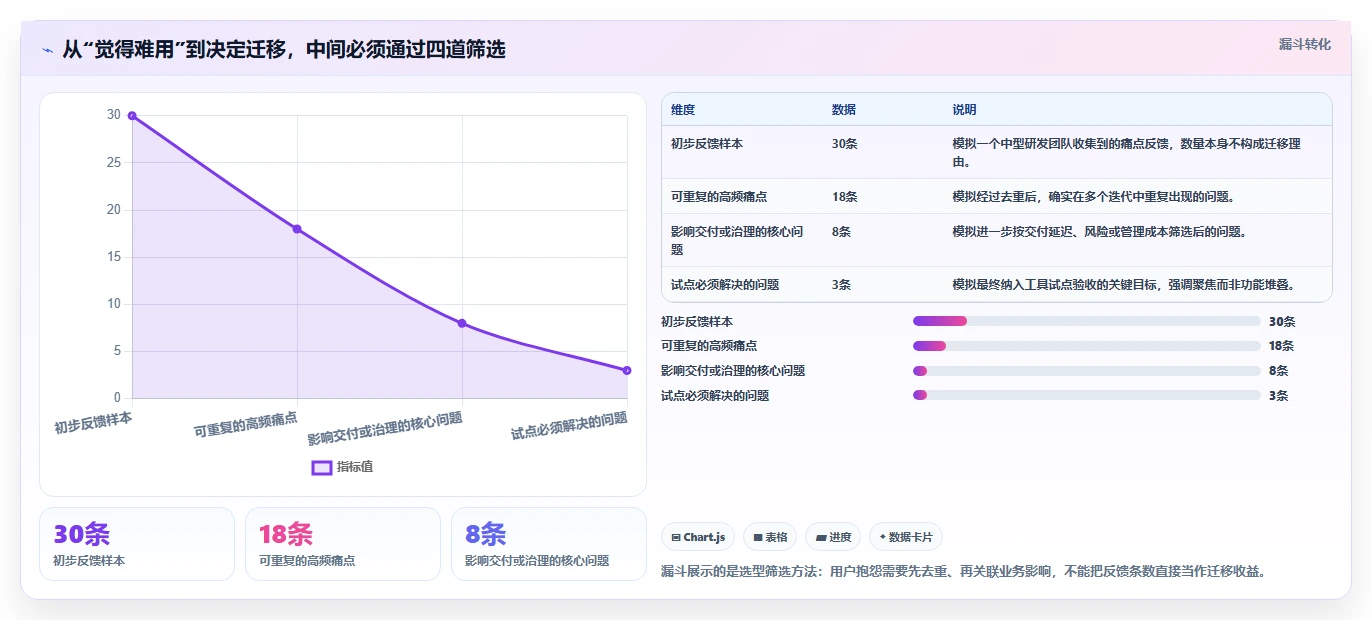Click the footnote starting 漏斗展示的是选型筛选方法
1372x620 pixels.
[x=964, y=572]
